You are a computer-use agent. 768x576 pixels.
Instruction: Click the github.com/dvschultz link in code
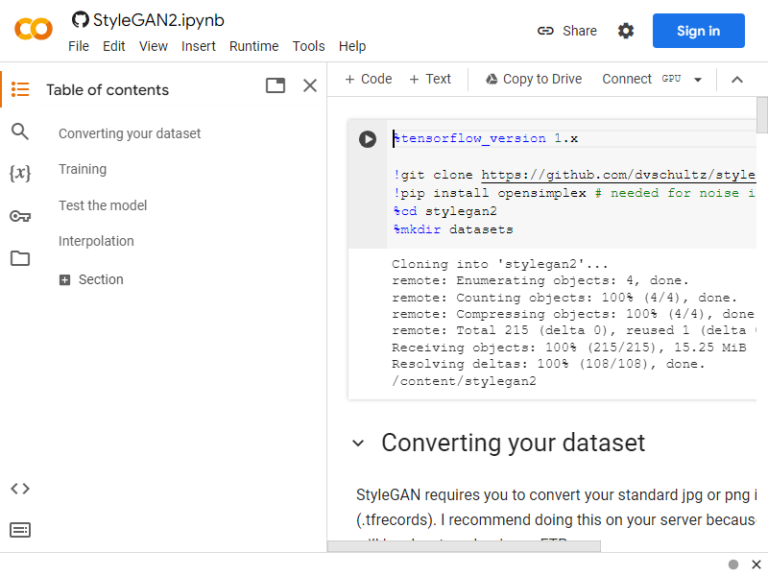pos(618,175)
